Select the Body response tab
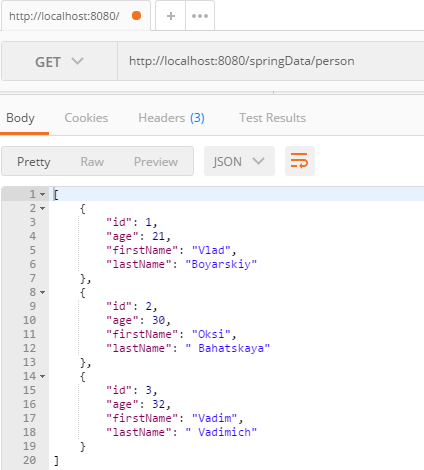This screenshot has width=424, height=470. pos(20,118)
